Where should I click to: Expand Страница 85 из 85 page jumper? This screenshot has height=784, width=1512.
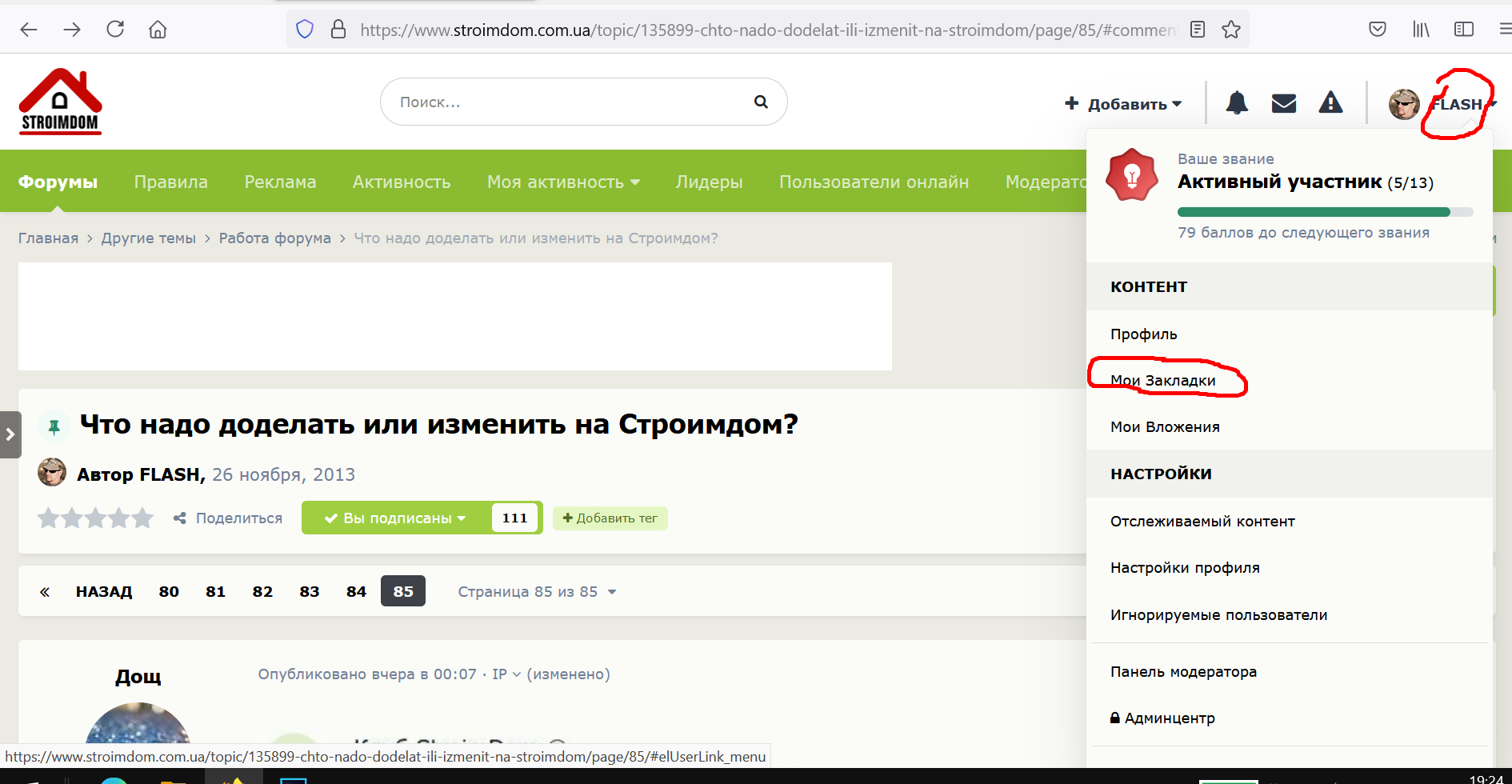pos(537,591)
